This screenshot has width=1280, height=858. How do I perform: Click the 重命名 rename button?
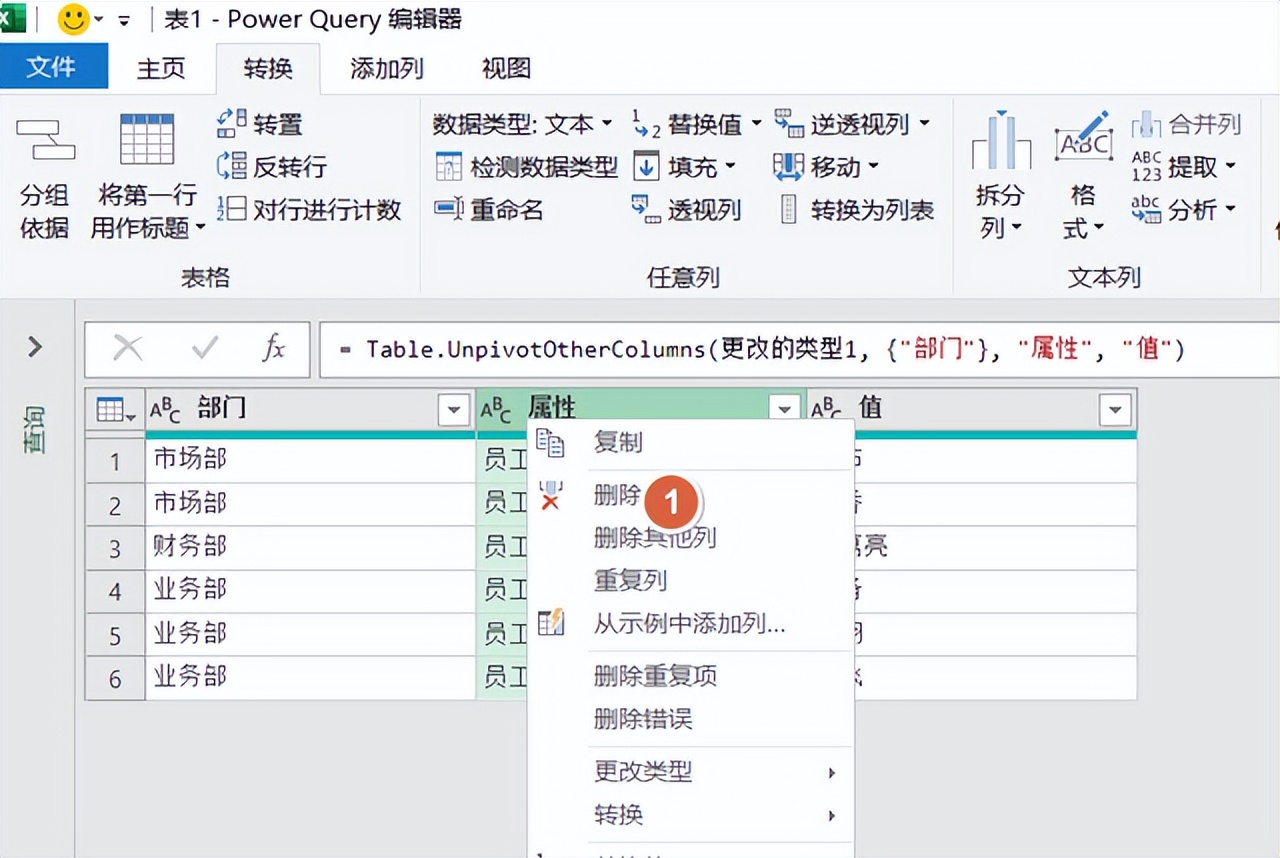click(x=489, y=210)
